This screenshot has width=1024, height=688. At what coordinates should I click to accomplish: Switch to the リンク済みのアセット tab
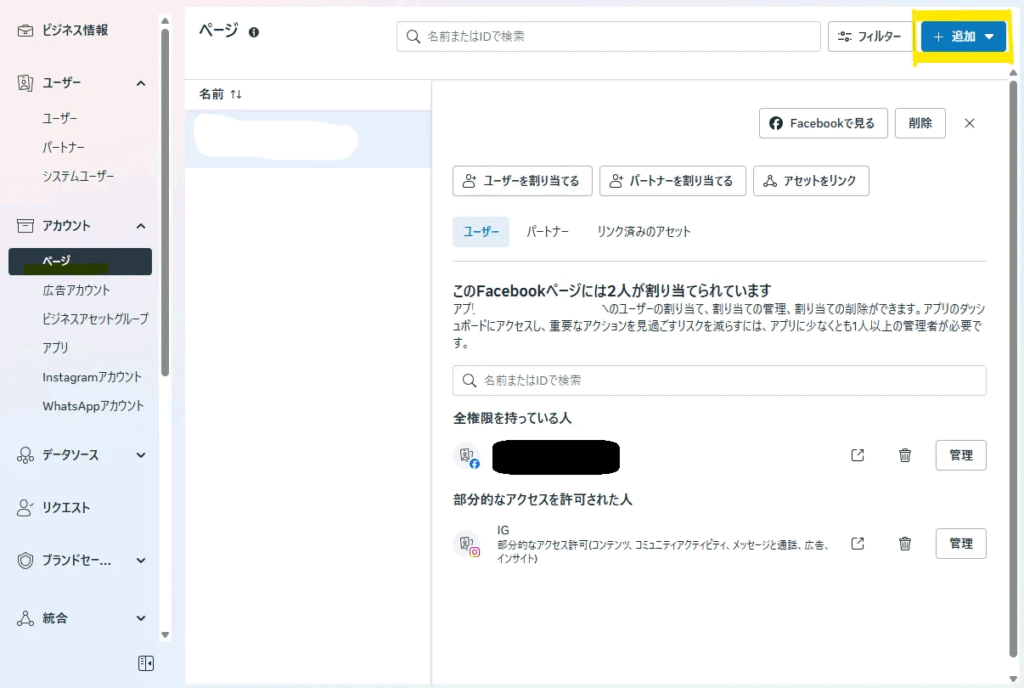643,231
